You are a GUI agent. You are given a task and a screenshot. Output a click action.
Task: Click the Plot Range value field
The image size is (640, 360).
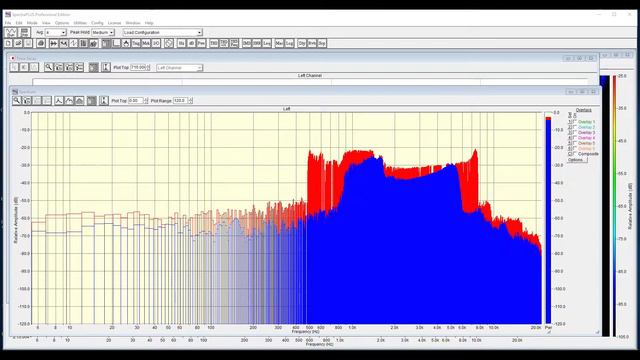tap(180, 100)
